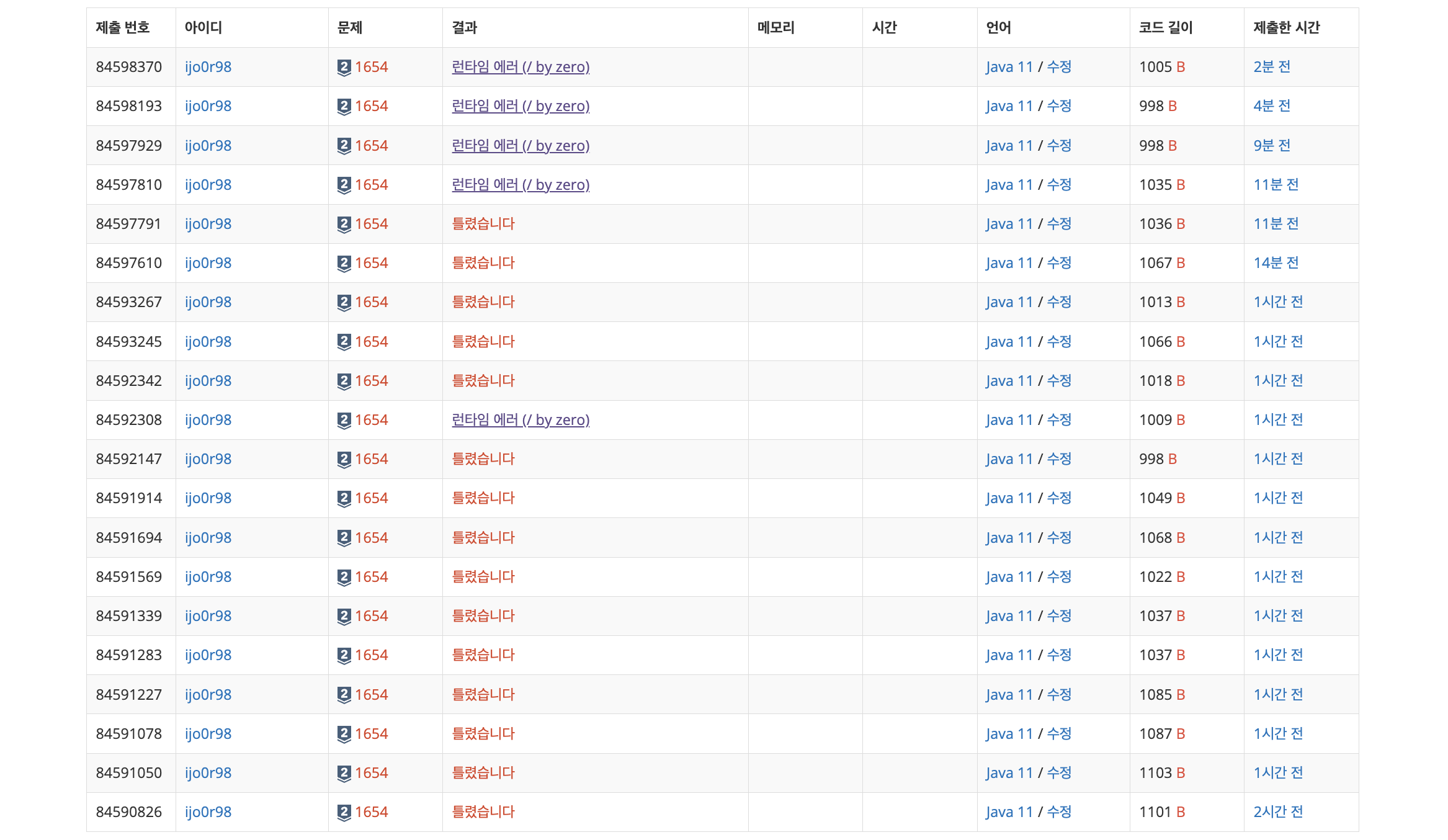Open runtime error link for submission 84592308
1448x840 pixels.
click(520, 420)
